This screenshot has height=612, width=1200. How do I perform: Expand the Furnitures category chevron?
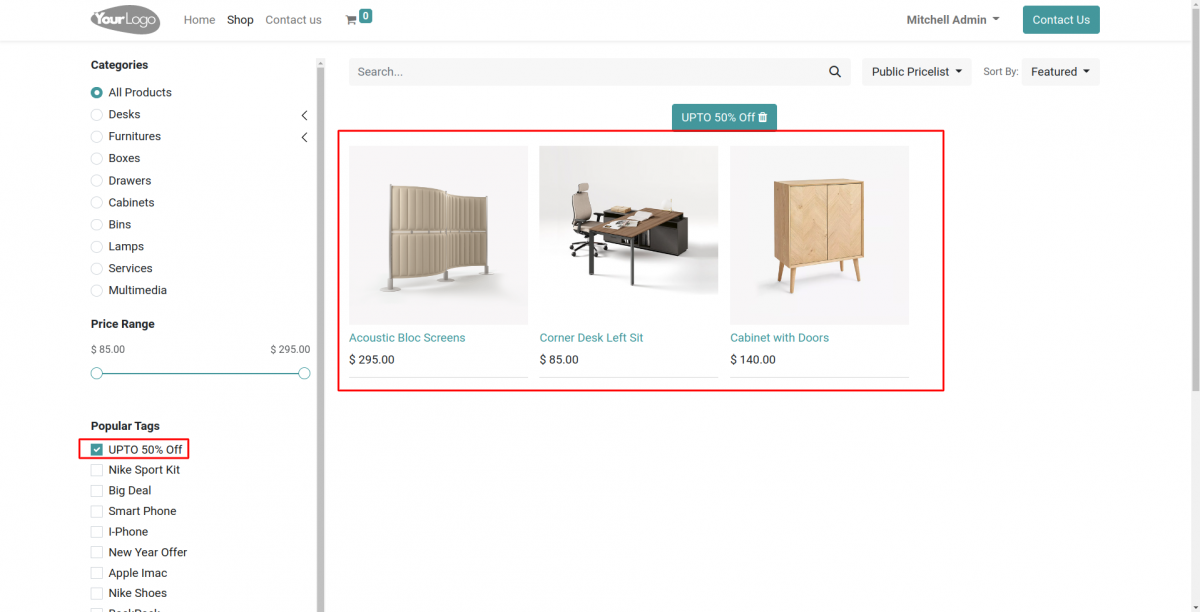(304, 137)
